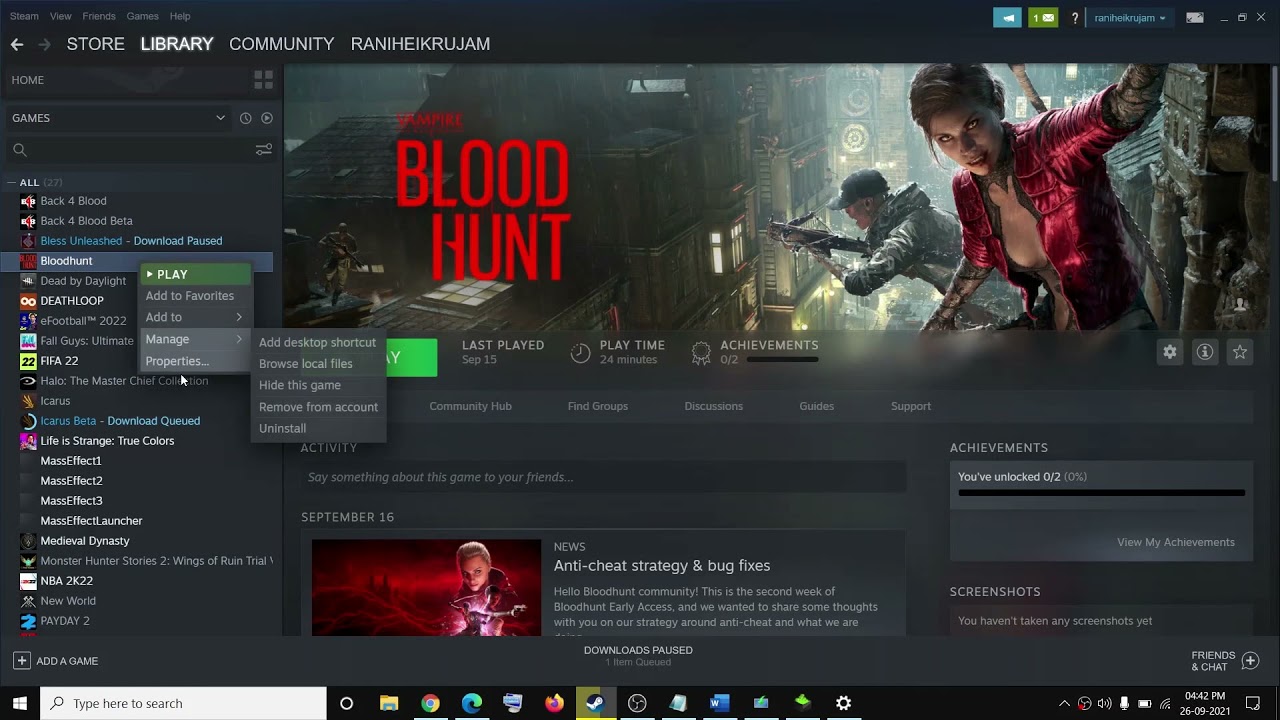
Task: Open the Support link
Action: [x=911, y=406]
